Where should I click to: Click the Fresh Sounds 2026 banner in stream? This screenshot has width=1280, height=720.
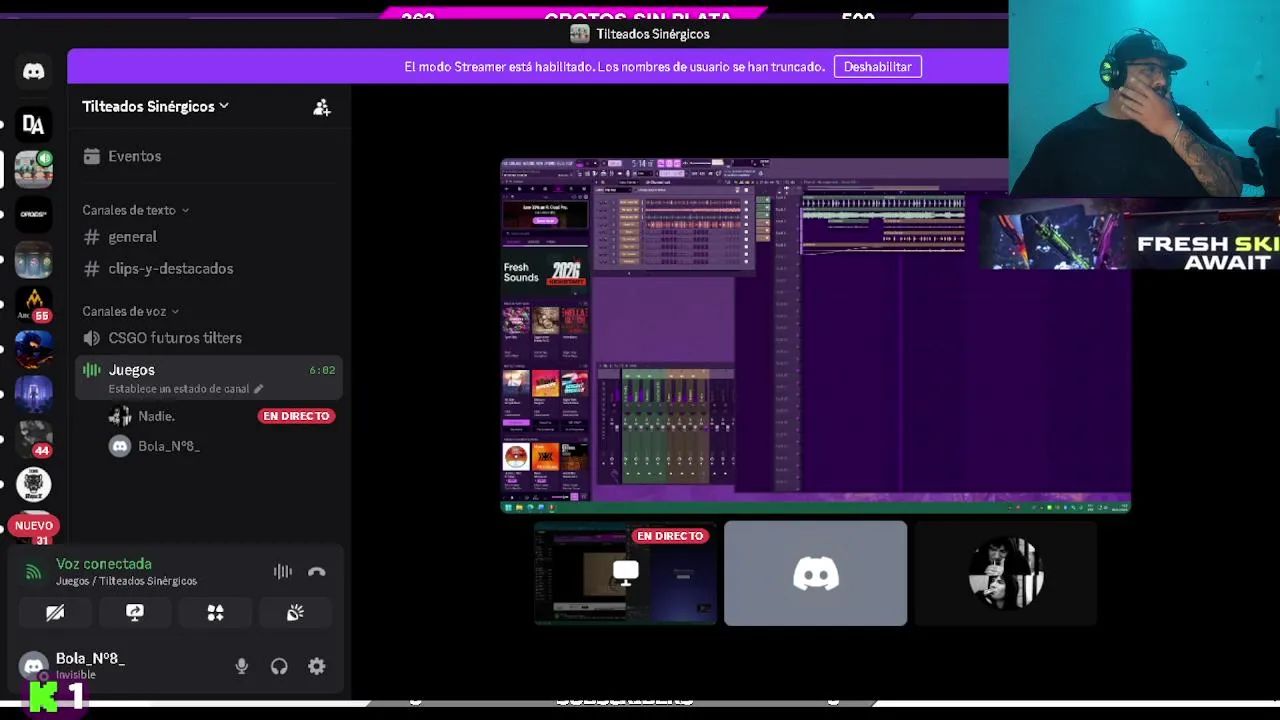click(545, 272)
